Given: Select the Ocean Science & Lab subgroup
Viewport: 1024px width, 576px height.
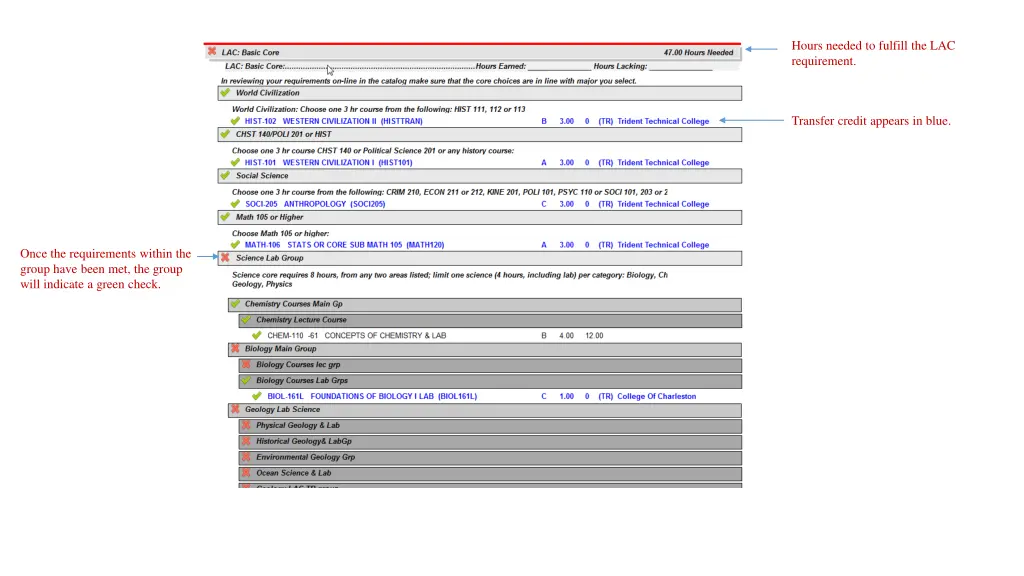Looking at the screenshot, I should [x=490, y=473].
